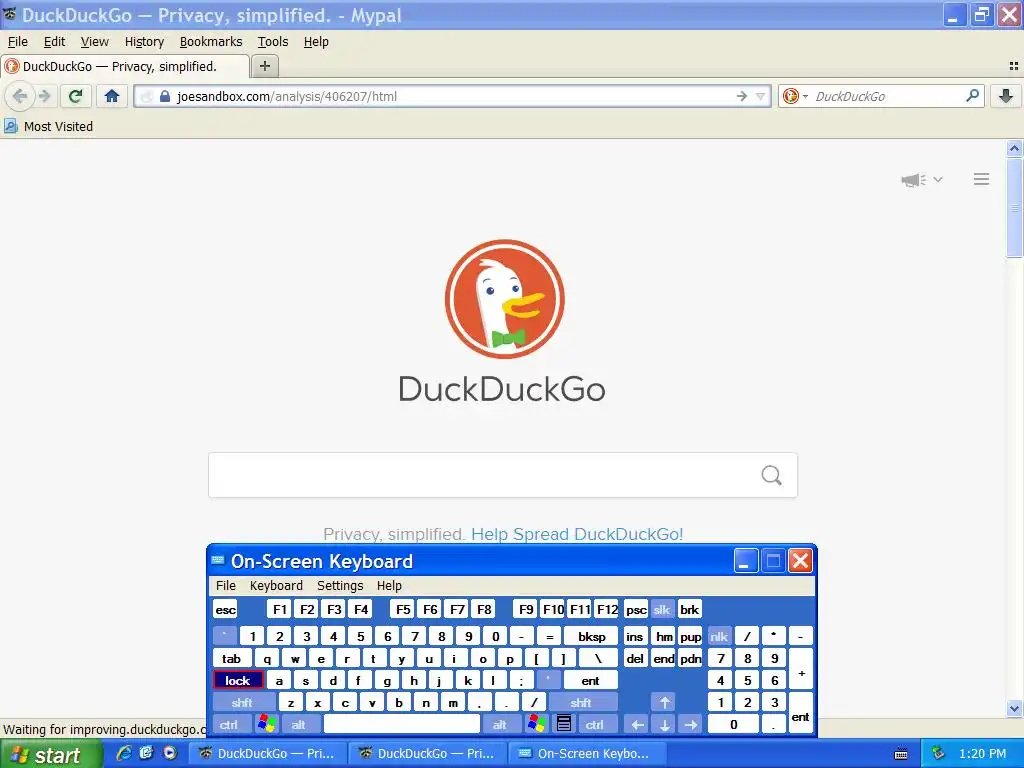
Task: Click the second quick launch icon
Action: coord(146,753)
